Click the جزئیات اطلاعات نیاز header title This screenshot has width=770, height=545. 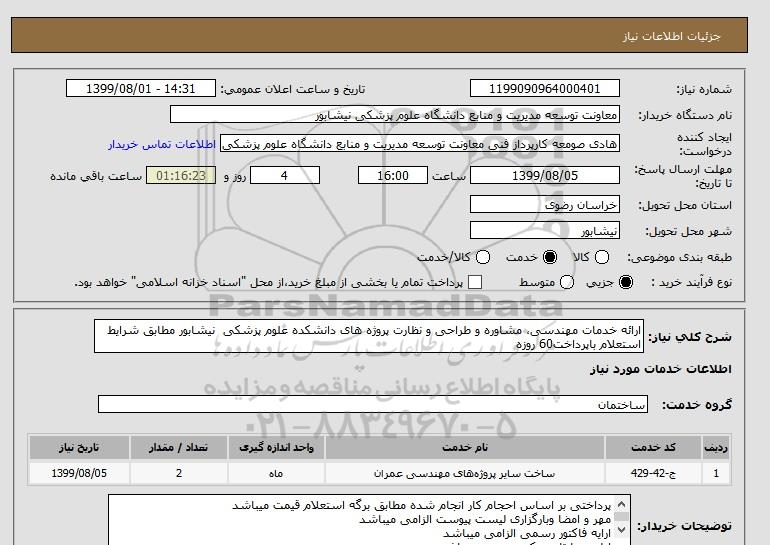671,36
